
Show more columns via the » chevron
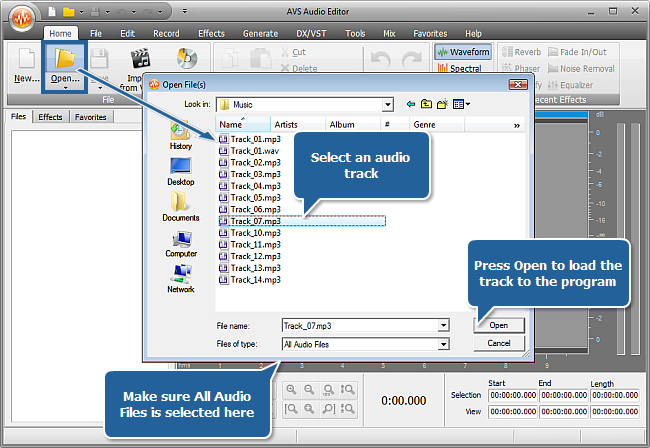[x=517, y=125]
